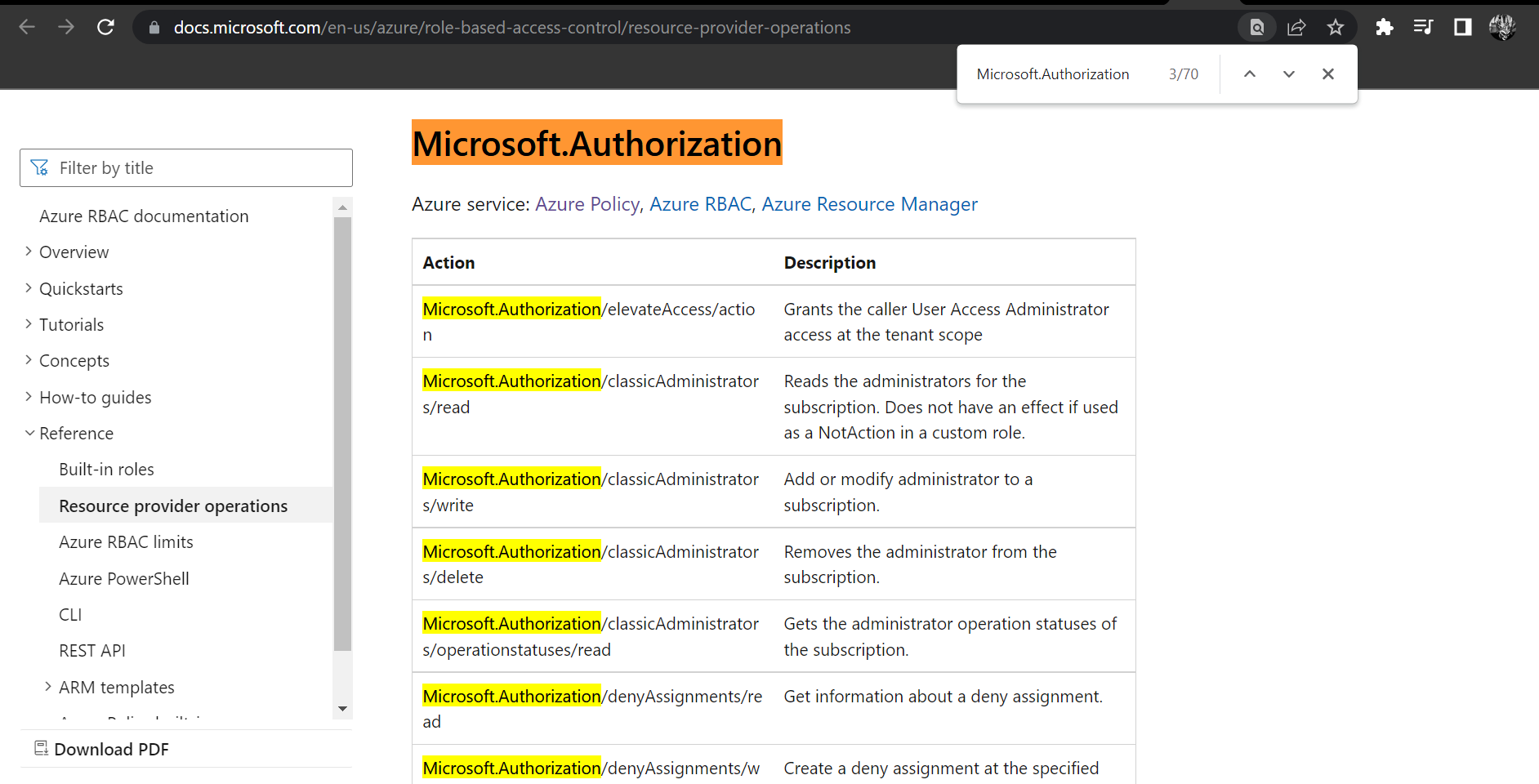The image size is (1539, 784).
Task: Jump to next find result
Action: tap(1289, 74)
